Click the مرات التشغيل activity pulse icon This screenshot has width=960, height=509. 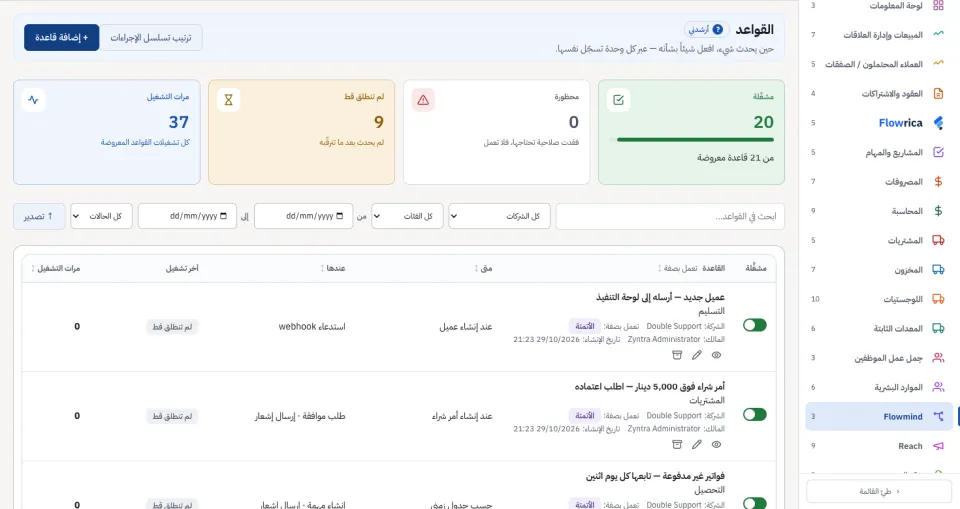(x=33, y=100)
